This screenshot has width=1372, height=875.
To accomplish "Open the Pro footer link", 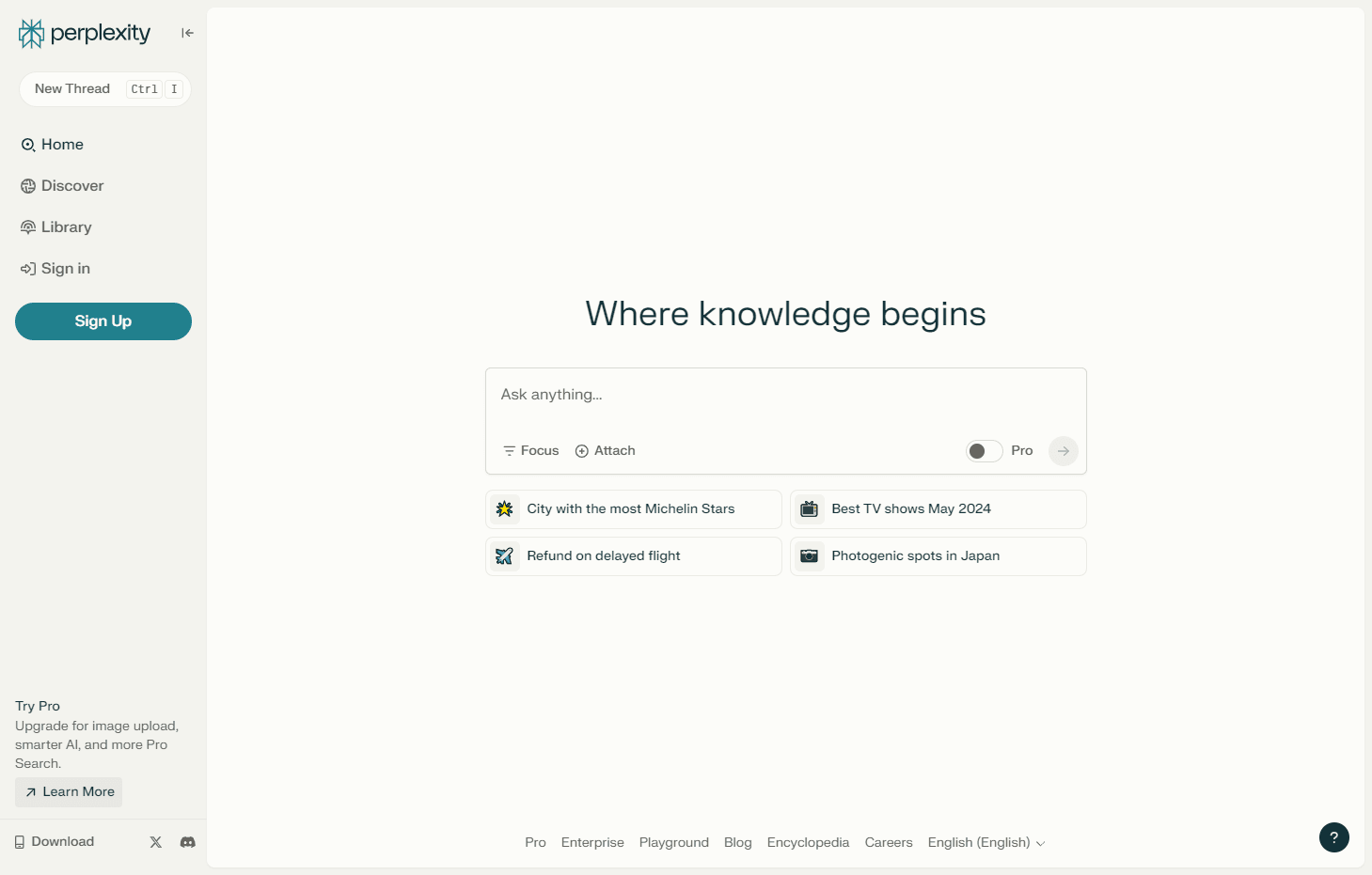I will click(x=535, y=843).
